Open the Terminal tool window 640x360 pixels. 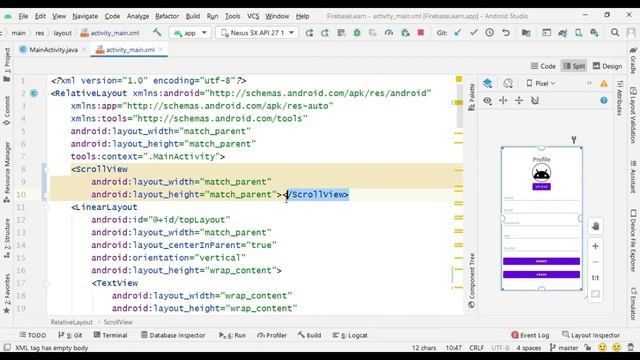tap(111, 335)
